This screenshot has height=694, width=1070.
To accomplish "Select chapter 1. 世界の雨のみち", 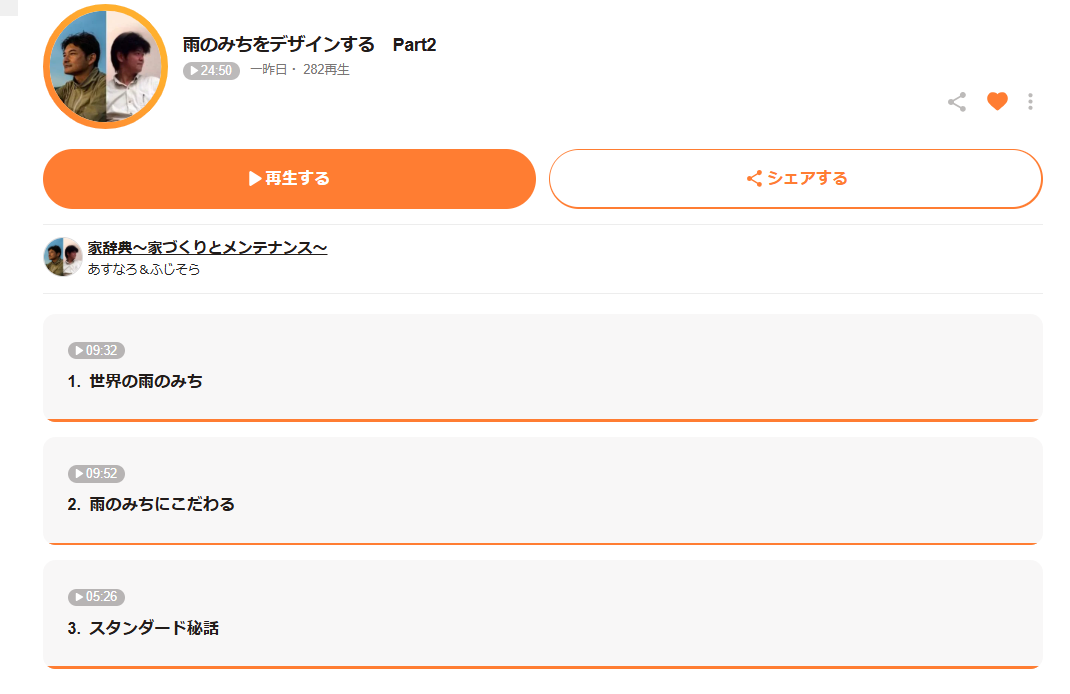I will click(135, 381).
